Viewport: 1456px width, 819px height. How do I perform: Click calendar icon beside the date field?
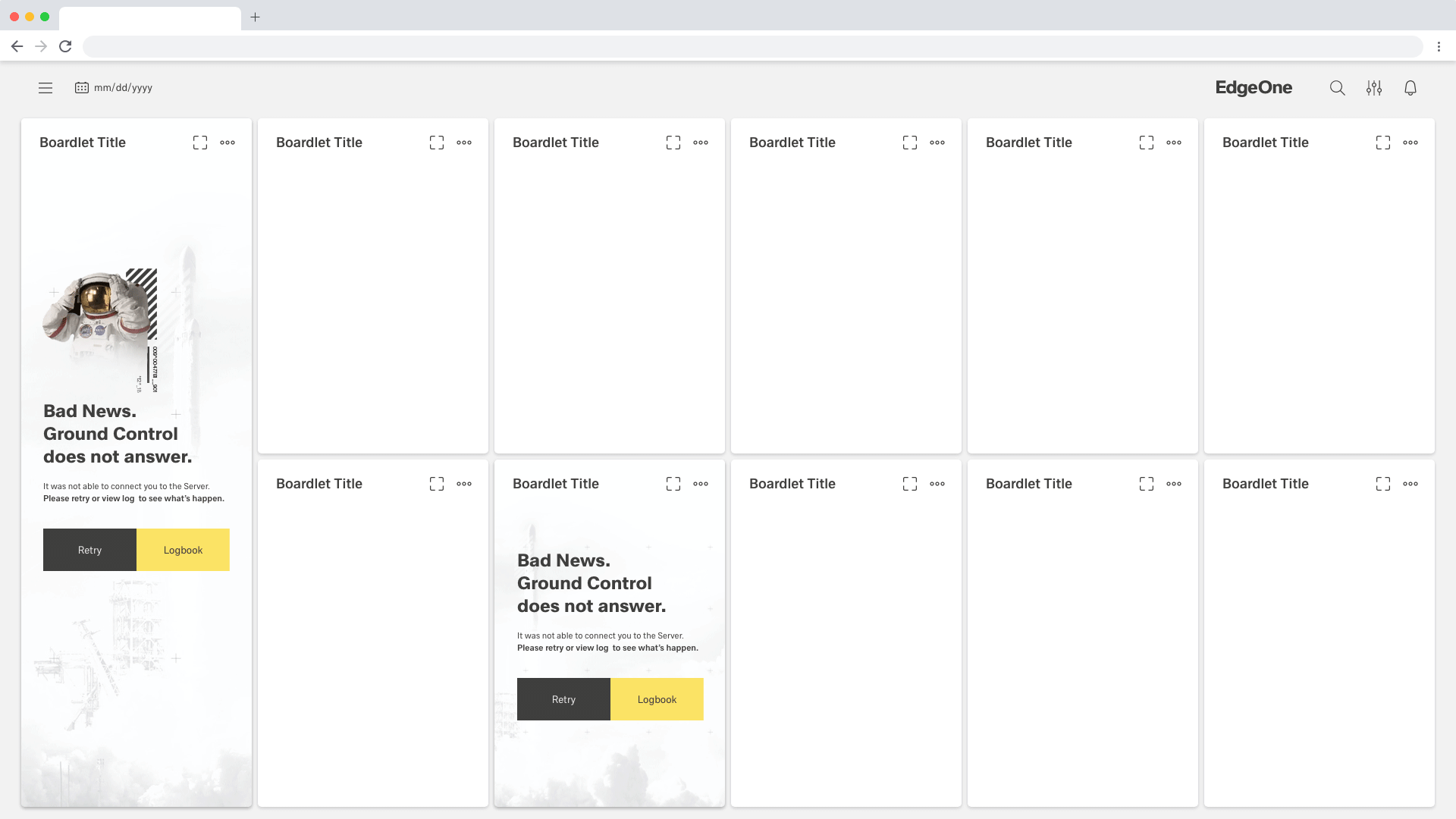pos(82,88)
